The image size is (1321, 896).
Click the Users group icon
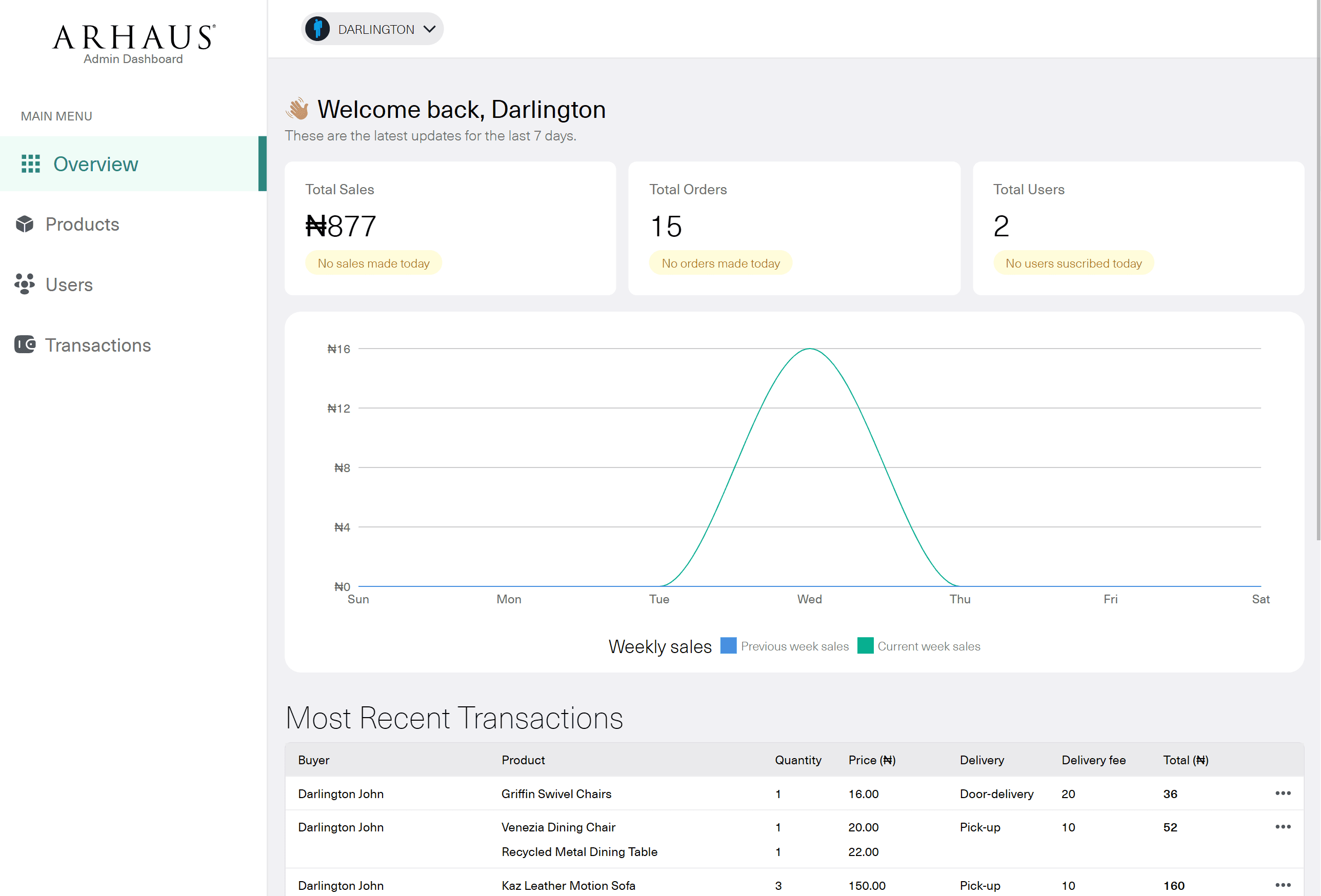pos(25,284)
